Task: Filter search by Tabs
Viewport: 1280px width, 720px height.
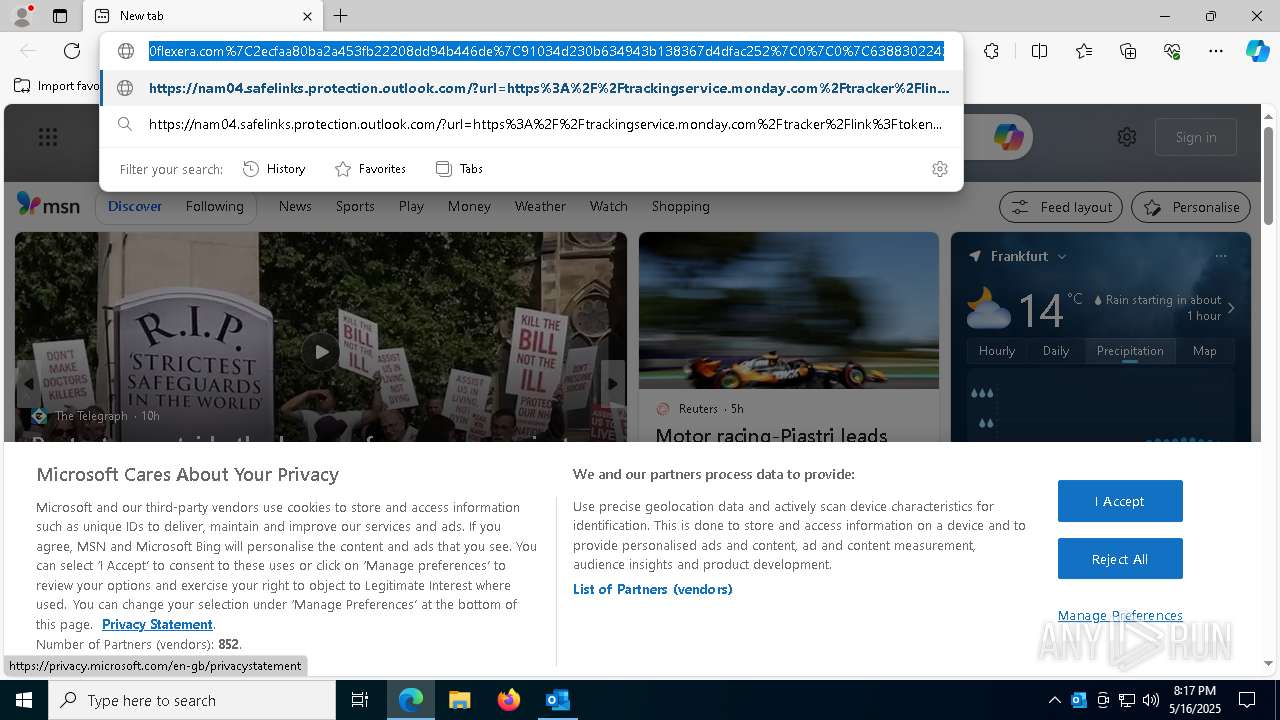Action: coord(460,169)
